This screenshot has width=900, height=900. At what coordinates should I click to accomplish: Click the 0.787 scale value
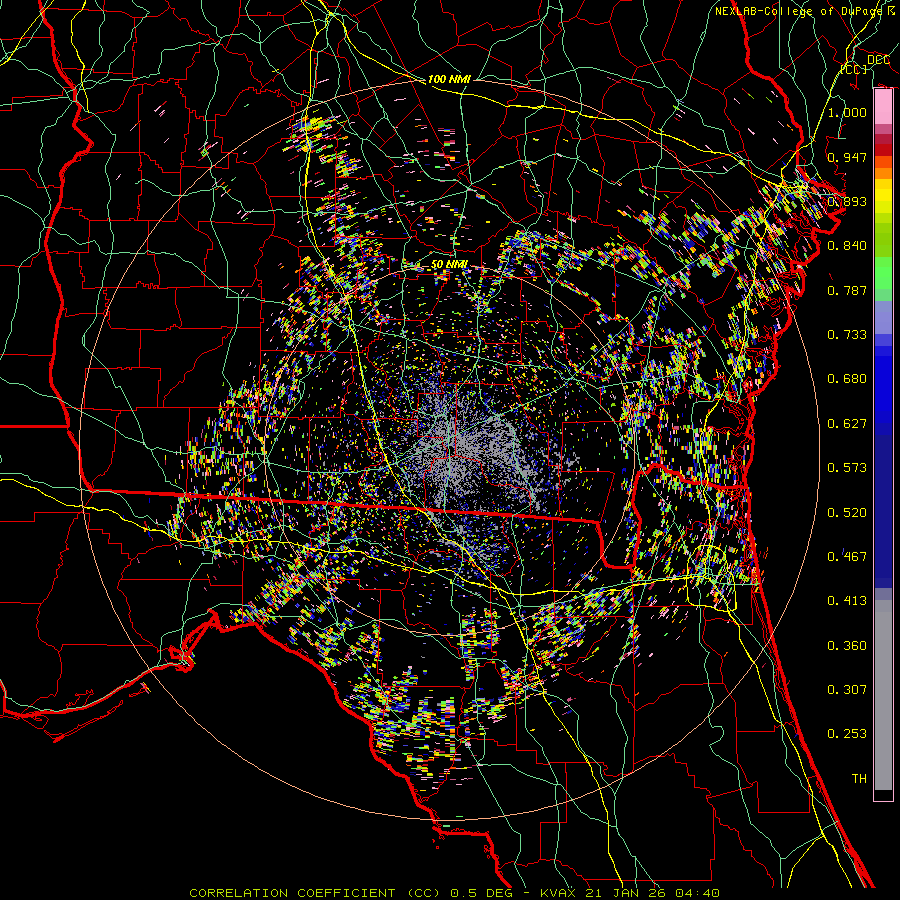(847, 290)
